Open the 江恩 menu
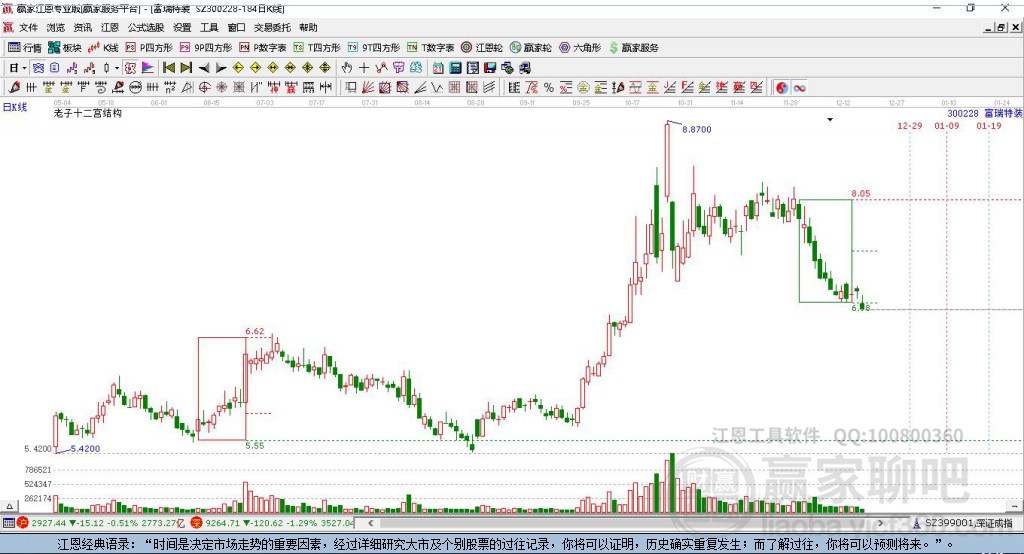Viewport: 1024px width, 554px height. coord(110,27)
